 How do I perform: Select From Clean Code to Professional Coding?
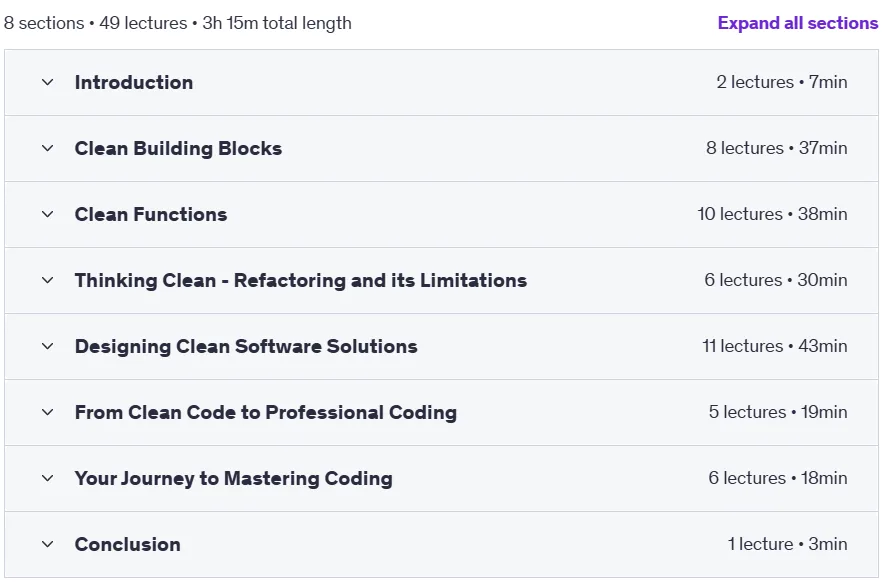coord(266,412)
